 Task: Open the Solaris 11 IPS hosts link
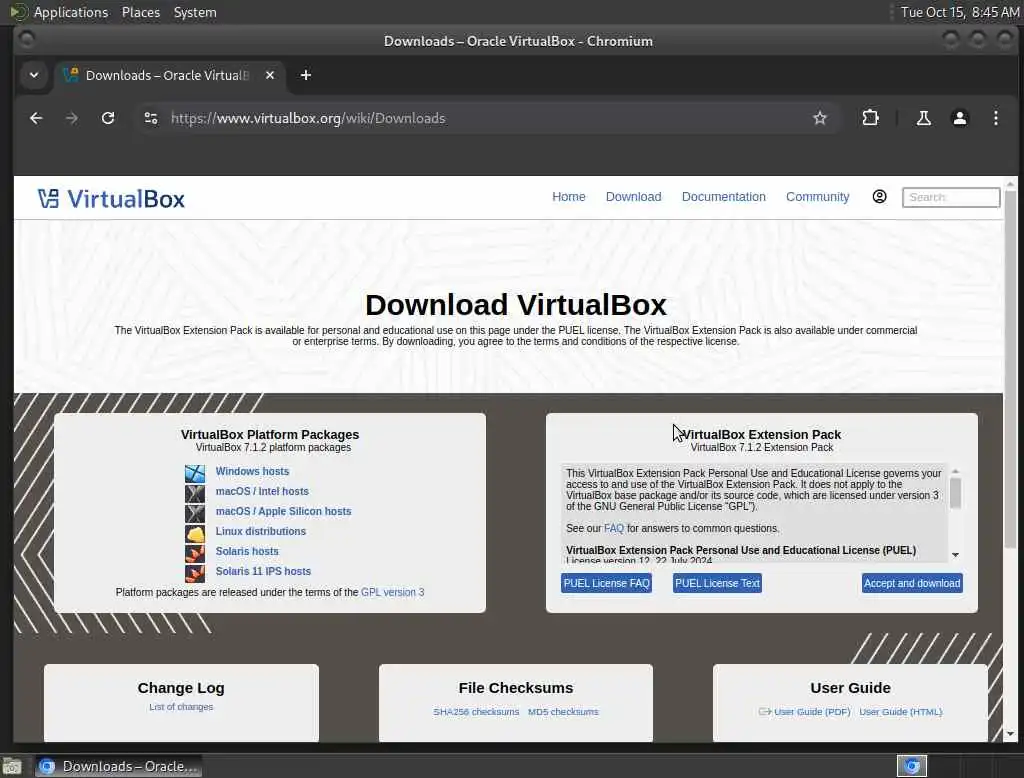[263, 571]
